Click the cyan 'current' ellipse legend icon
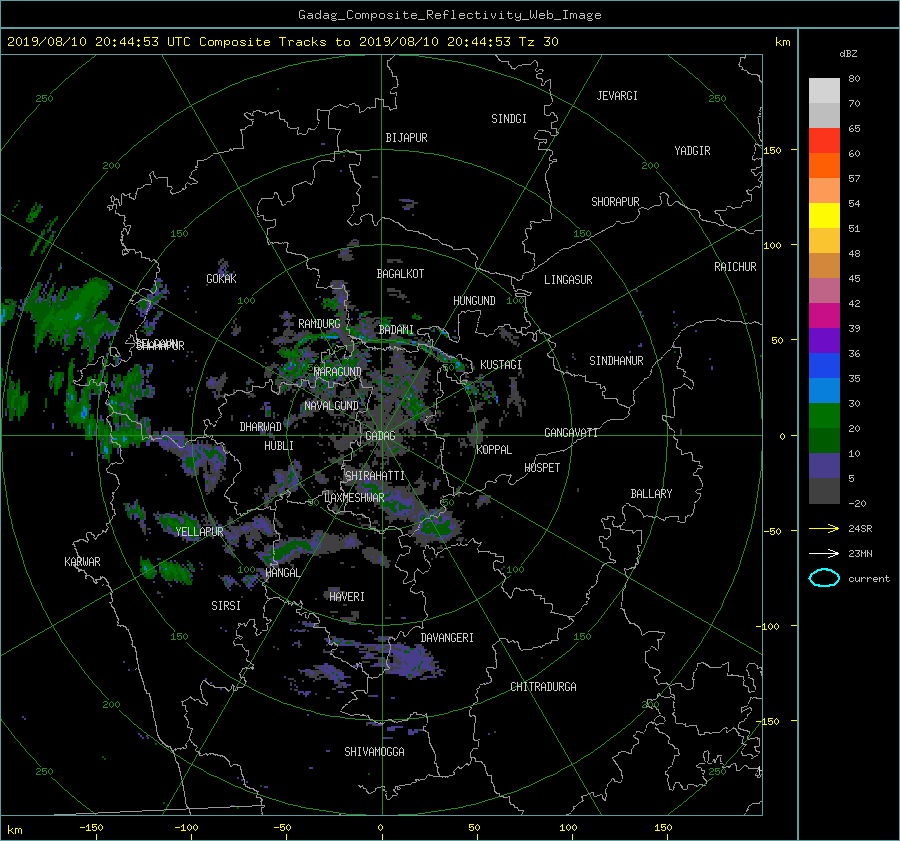Image resolution: width=900 pixels, height=841 pixels. [824, 578]
